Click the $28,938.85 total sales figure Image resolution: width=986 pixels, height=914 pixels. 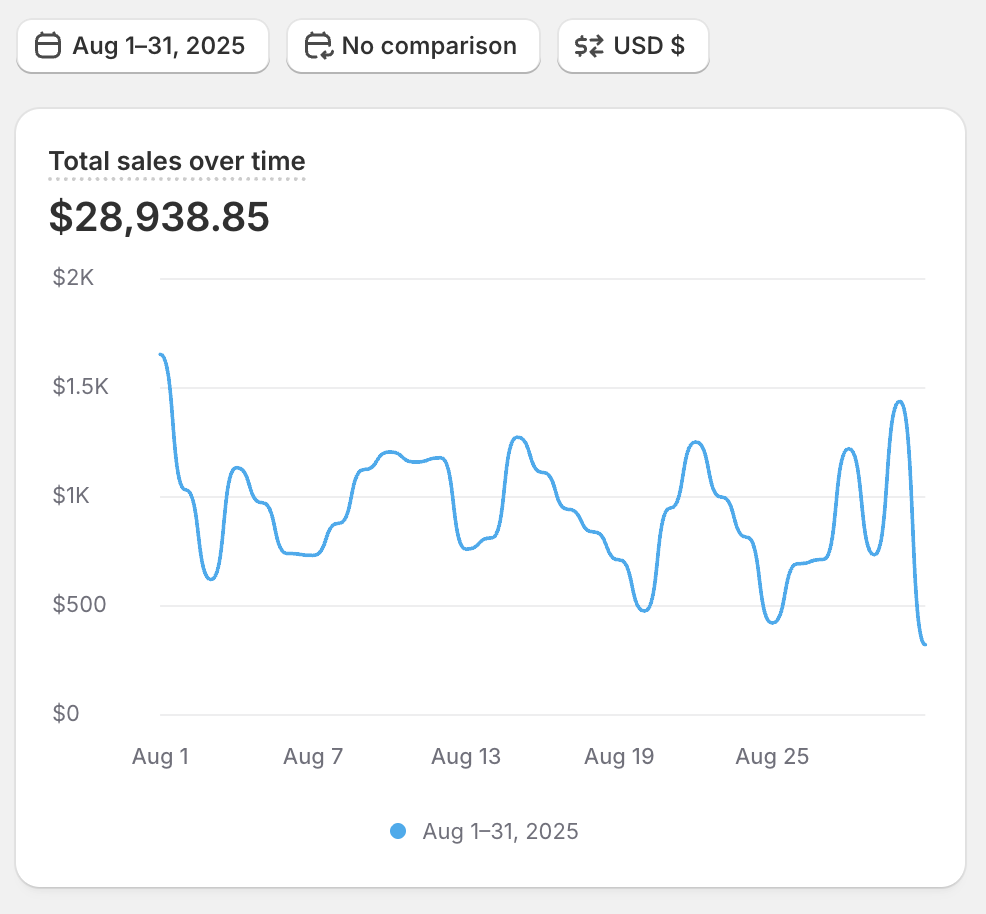[x=159, y=217]
